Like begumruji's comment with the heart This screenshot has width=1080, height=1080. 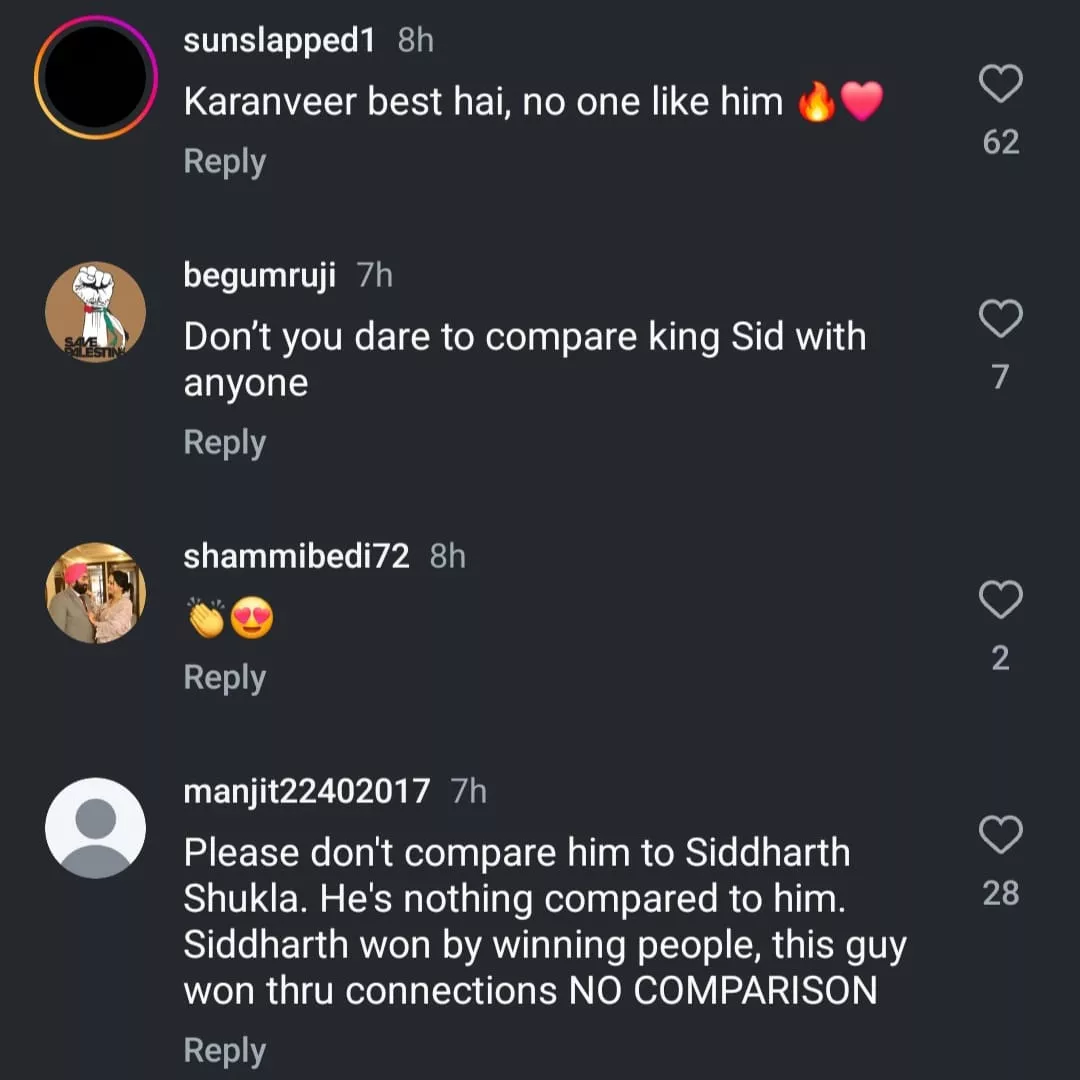pos(1000,319)
